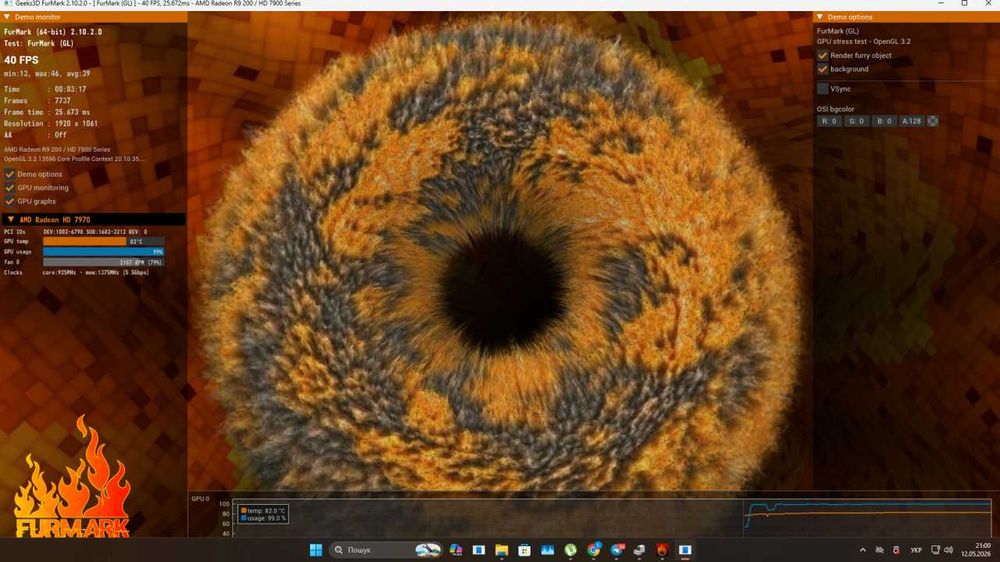Click the active underlined window icon in taskbar
Viewport: 1000px width, 562px height.
(x=685, y=550)
